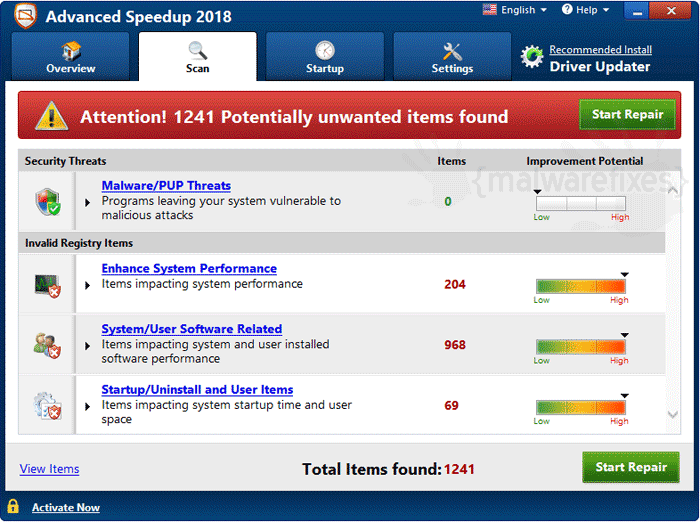Switch to the Startup tab
700x522 pixels.
tap(325, 56)
